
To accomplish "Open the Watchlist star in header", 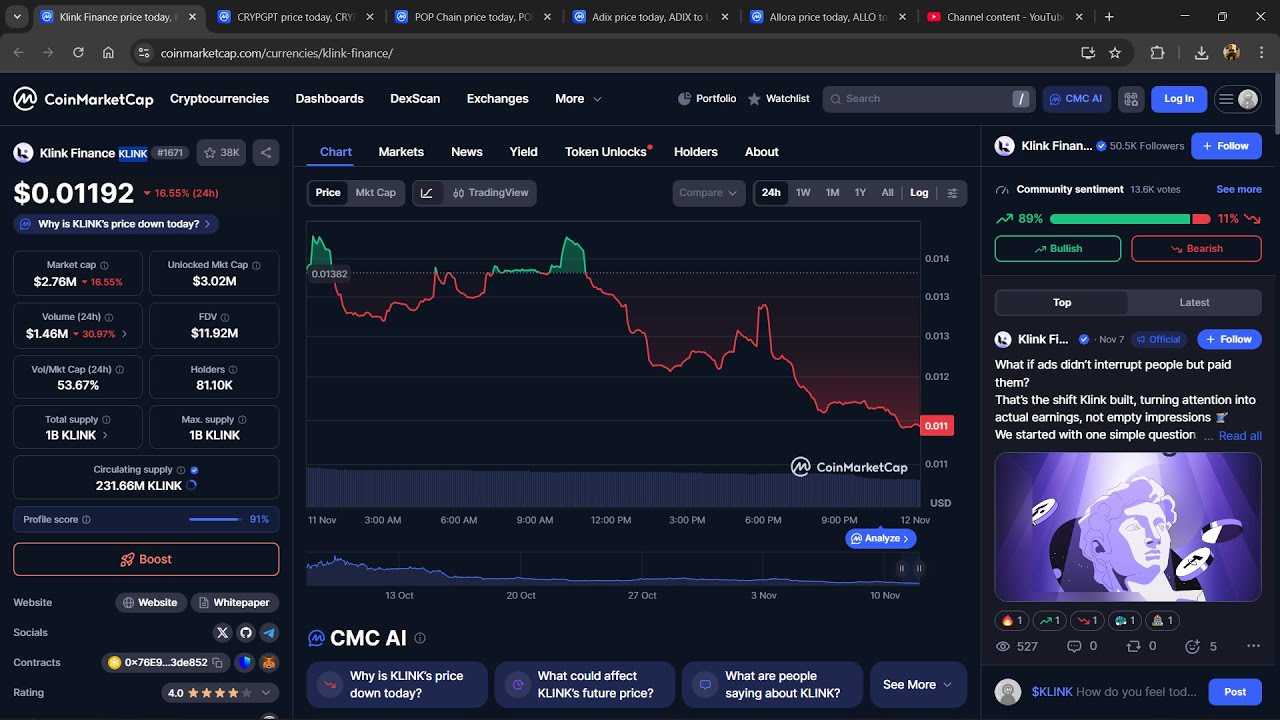I will (755, 99).
